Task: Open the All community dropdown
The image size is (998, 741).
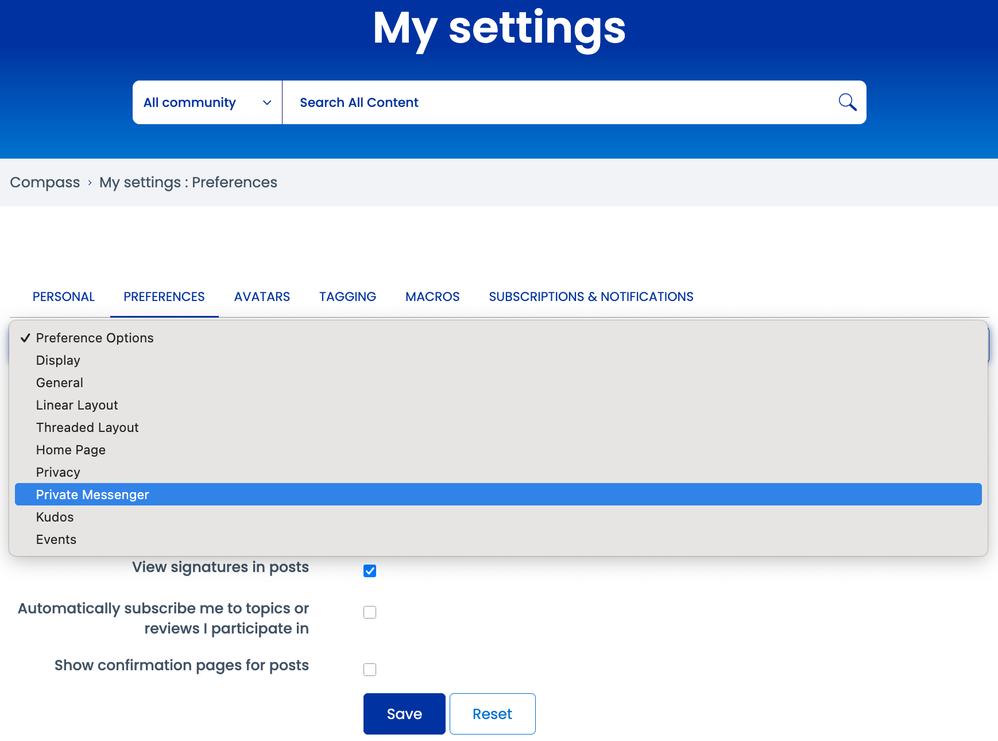Action: (x=207, y=102)
